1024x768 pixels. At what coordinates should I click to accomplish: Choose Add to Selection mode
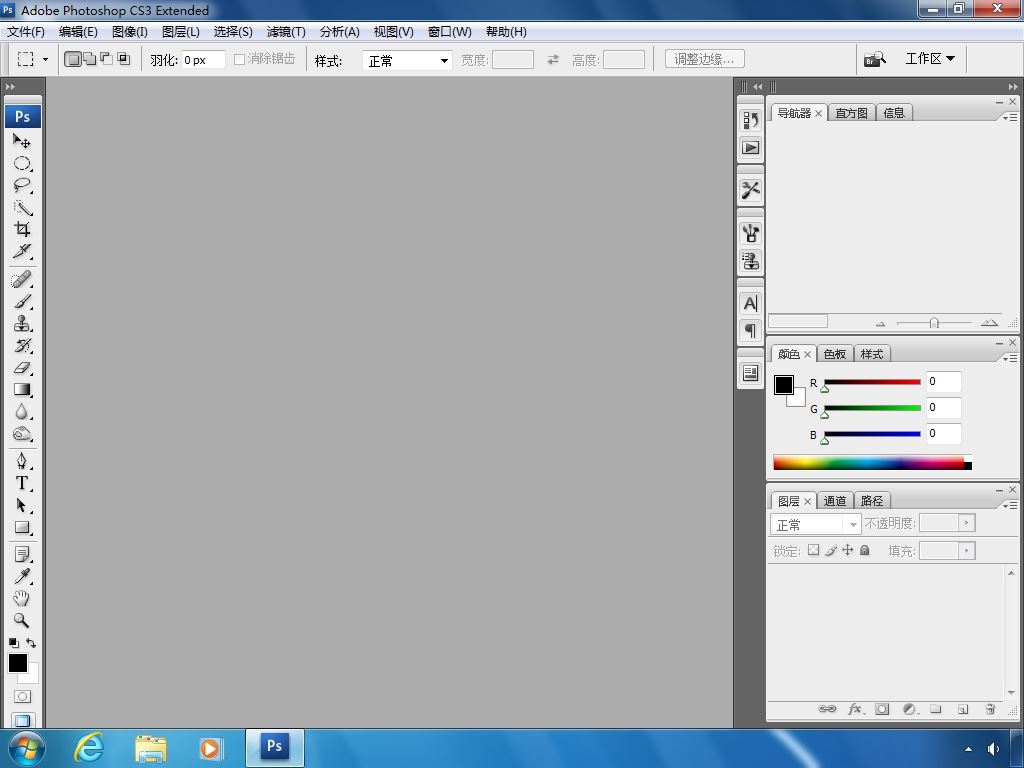[90, 59]
